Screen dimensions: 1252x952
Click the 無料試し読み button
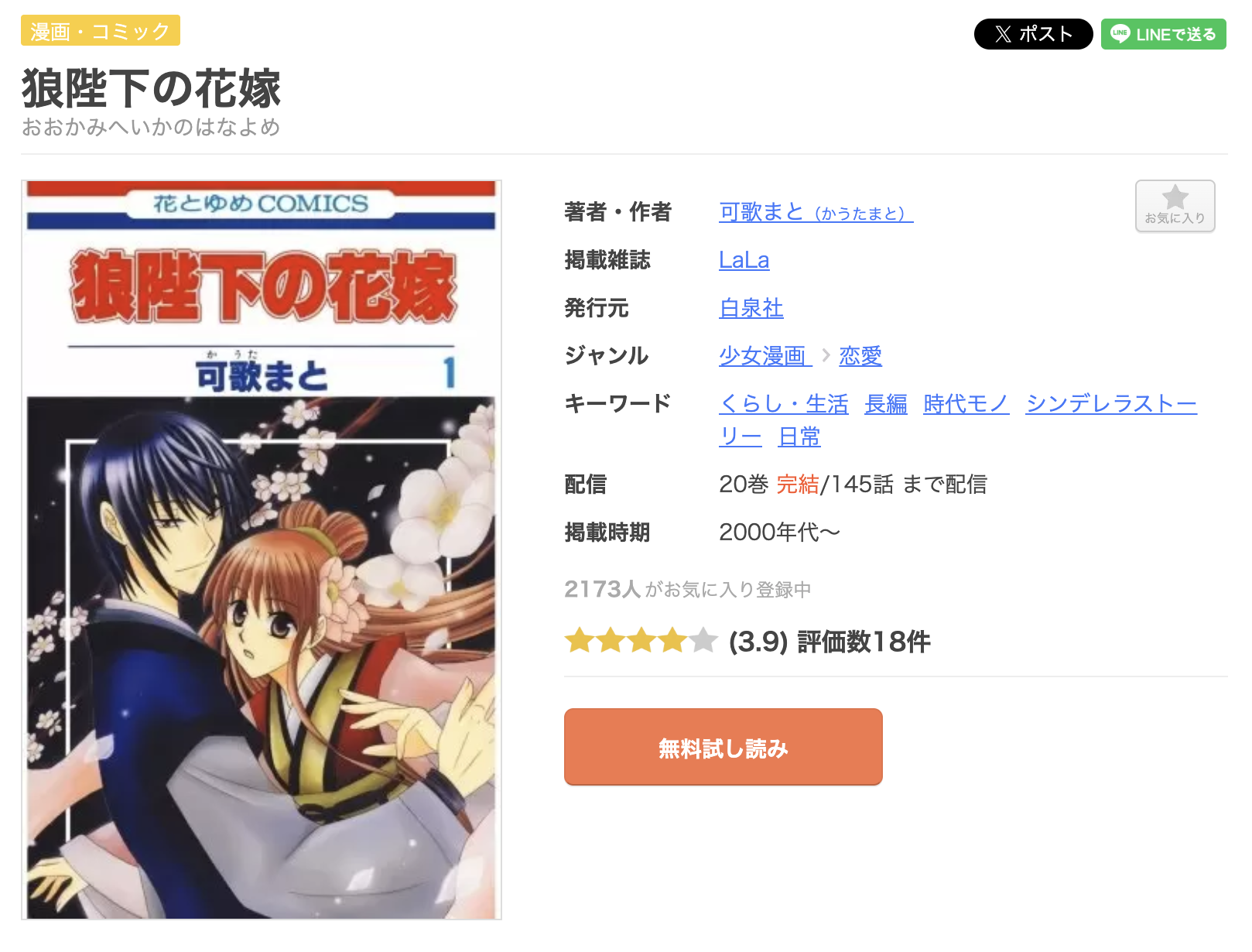click(723, 747)
